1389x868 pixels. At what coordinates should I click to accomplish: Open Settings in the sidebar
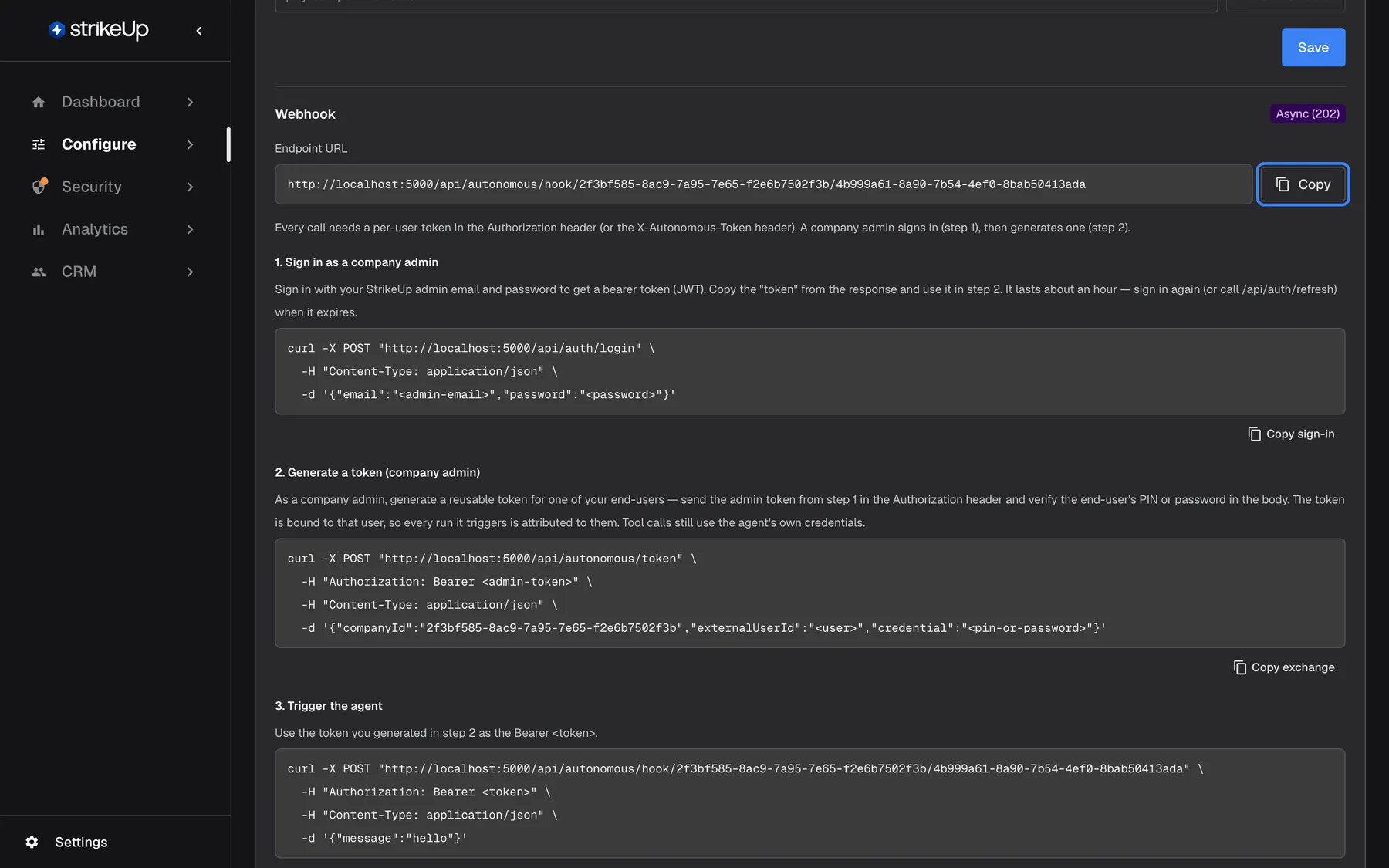coord(81,842)
